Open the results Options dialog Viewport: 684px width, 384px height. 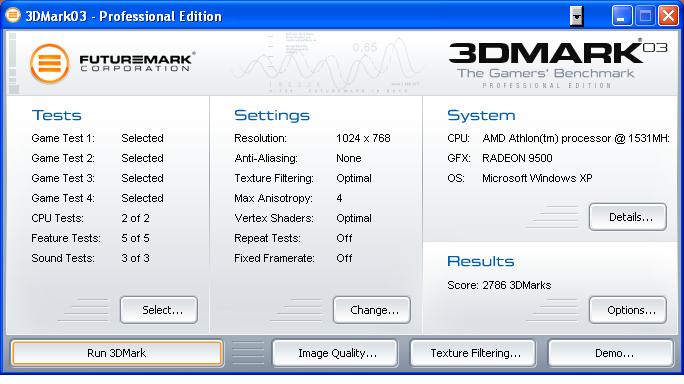[x=628, y=310]
